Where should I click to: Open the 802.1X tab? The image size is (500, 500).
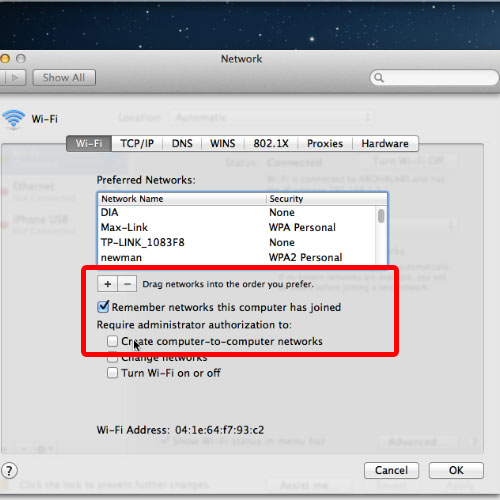pyautogui.click(x=271, y=143)
